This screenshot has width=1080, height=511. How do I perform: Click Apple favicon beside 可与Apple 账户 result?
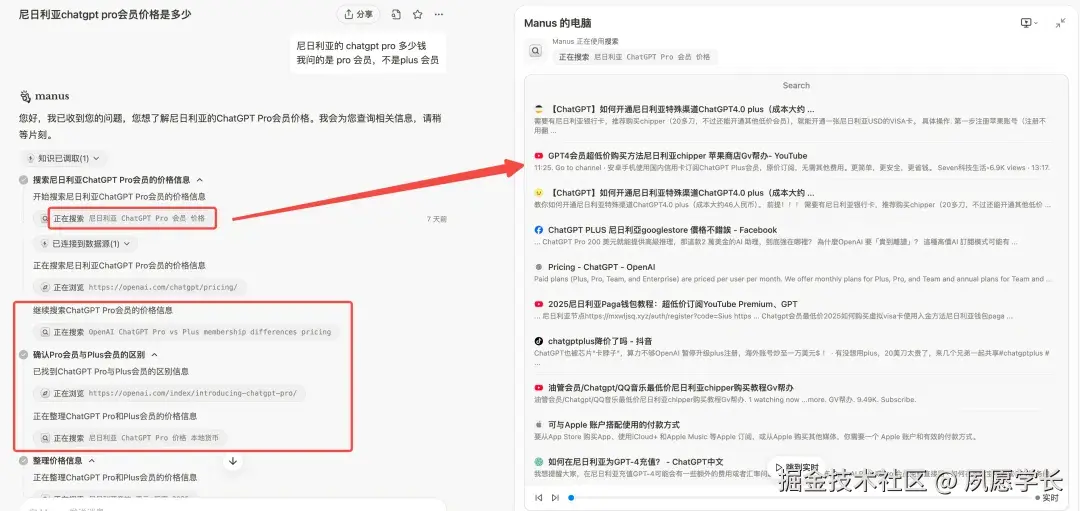[539, 425]
